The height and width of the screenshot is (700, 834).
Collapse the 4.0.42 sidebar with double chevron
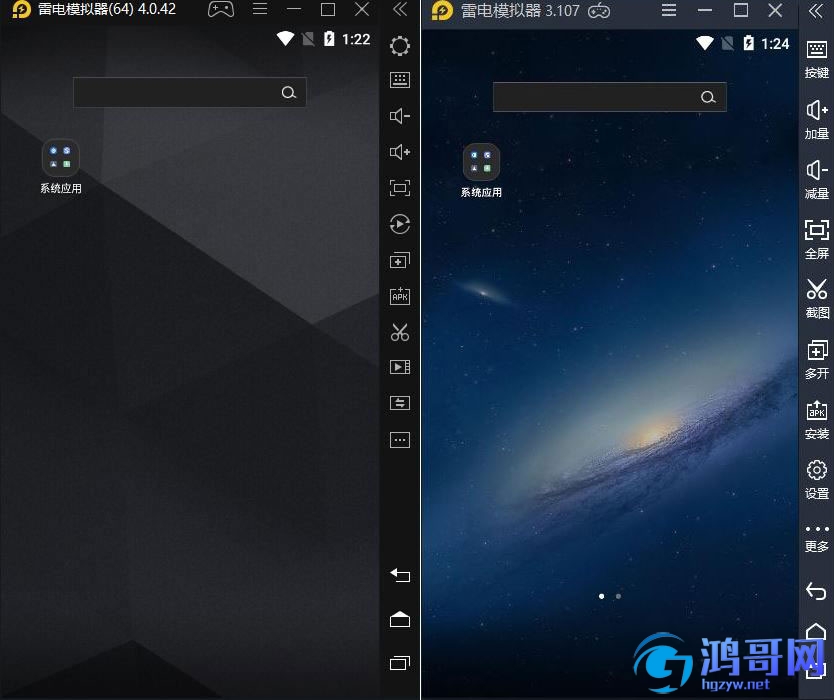400,9
